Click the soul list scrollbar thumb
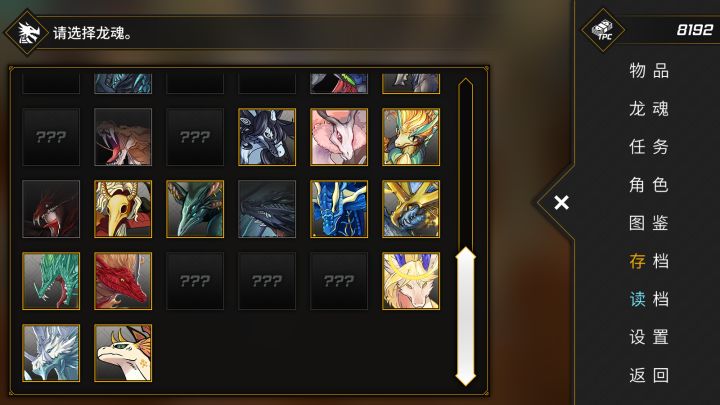Image resolution: width=720 pixels, height=405 pixels. [x=465, y=316]
